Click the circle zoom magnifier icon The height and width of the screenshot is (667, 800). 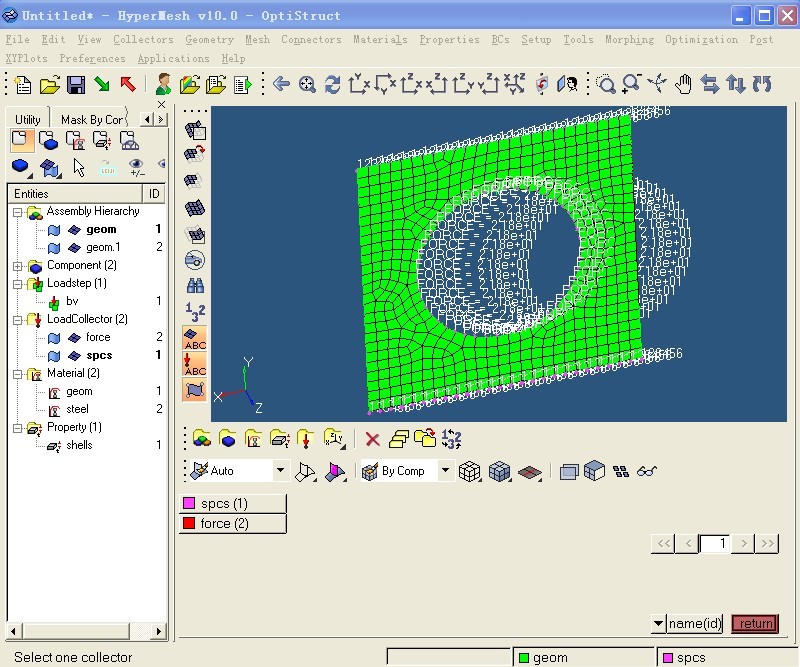(x=606, y=84)
